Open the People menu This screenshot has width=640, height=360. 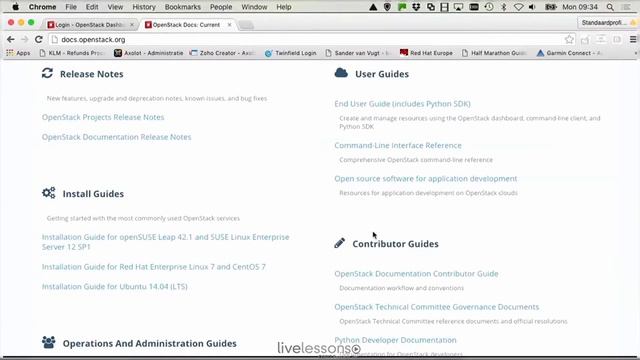coord(221,7)
